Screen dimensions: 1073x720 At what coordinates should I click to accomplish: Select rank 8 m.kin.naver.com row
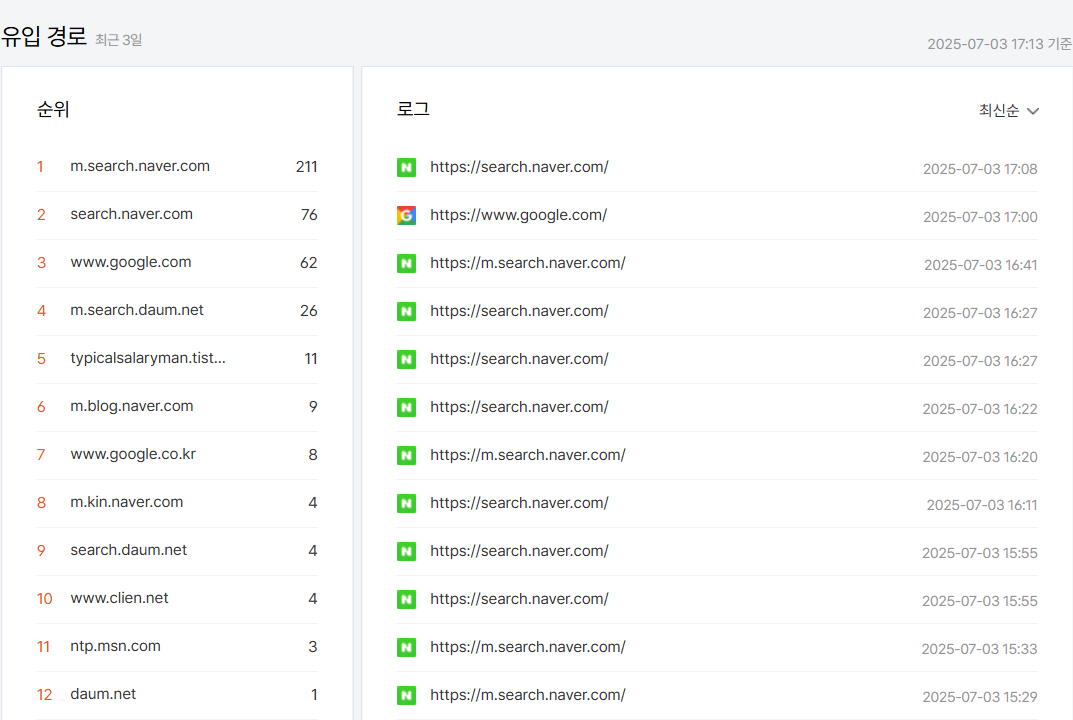[177, 502]
